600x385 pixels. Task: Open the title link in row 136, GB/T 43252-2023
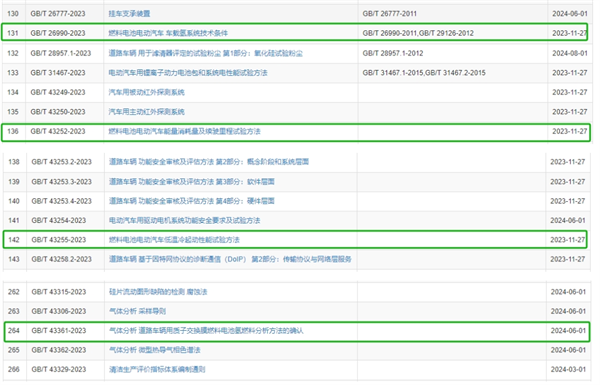184,131
